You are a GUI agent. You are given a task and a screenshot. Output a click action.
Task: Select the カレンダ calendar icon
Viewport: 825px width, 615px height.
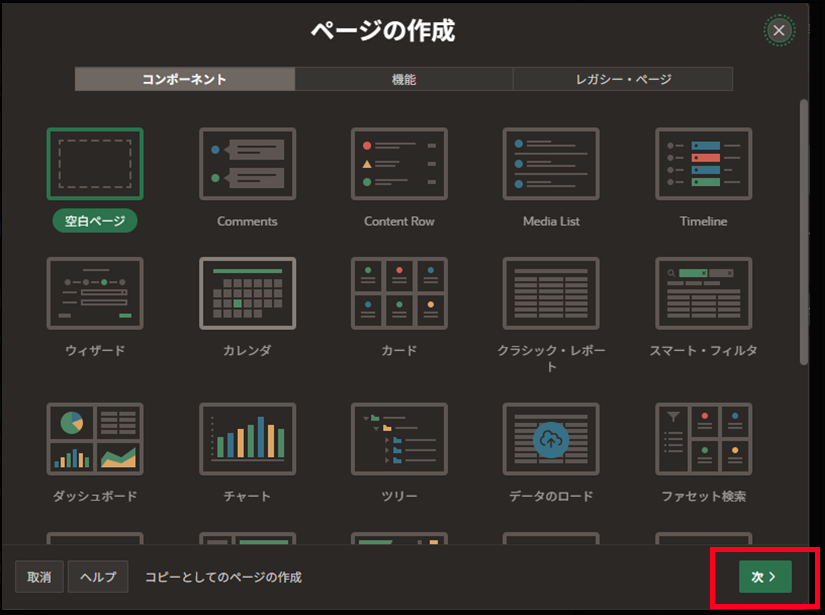tap(247, 294)
